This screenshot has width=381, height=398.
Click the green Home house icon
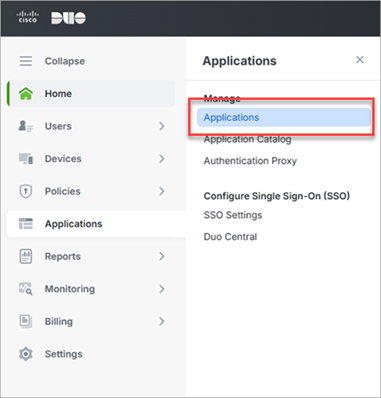[26, 94]
